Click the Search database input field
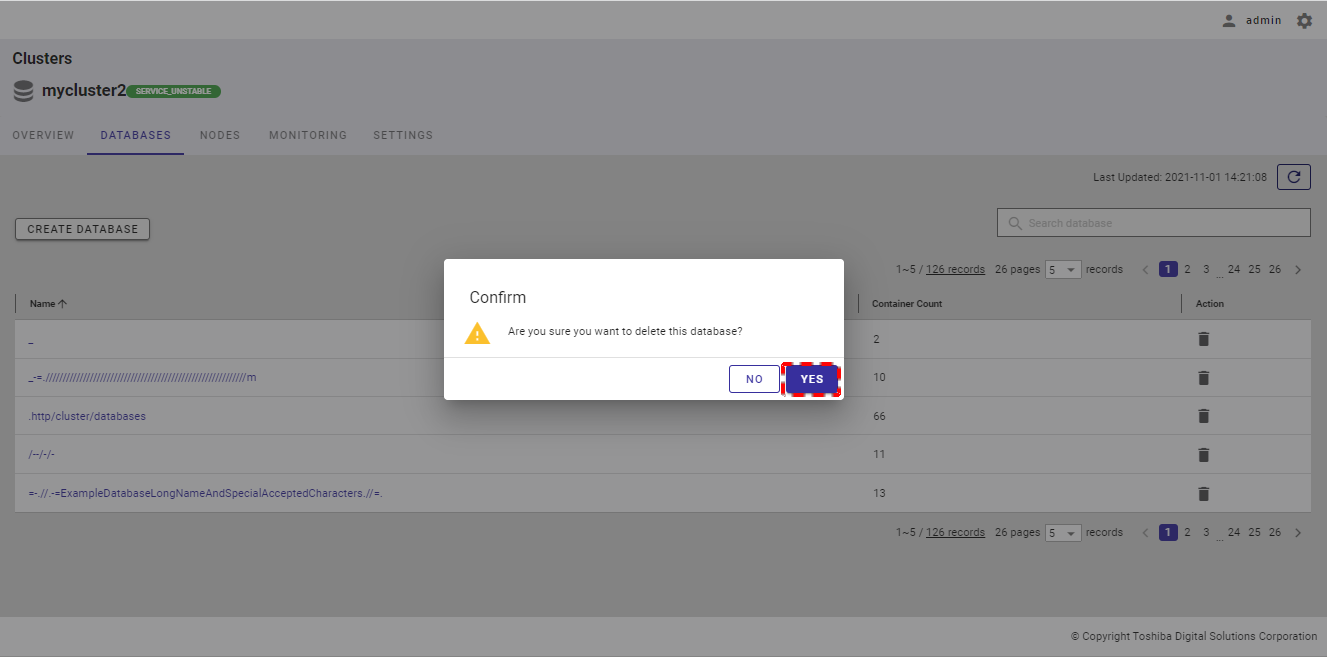This screenshot has height=657, width=1327. coord(1160,223)
